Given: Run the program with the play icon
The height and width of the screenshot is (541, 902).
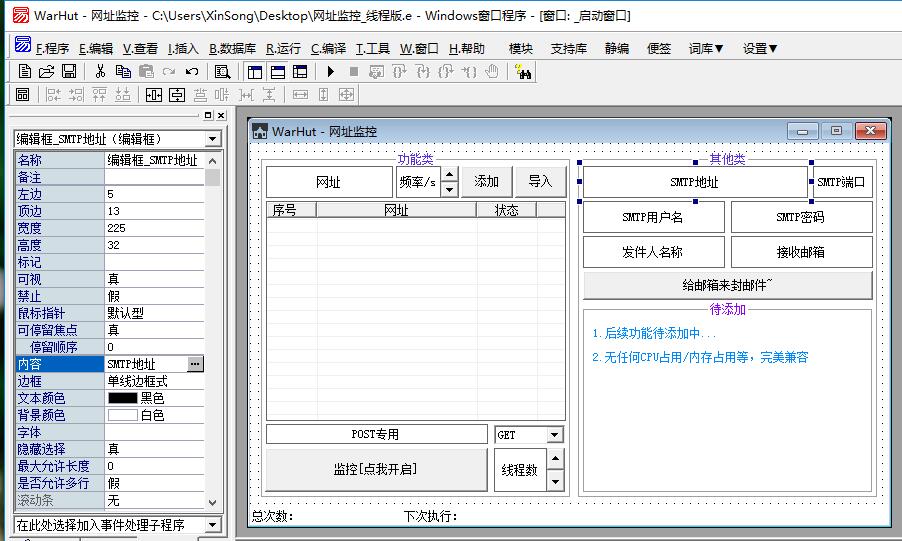Looking at the screenshot, I should [331, 72].
